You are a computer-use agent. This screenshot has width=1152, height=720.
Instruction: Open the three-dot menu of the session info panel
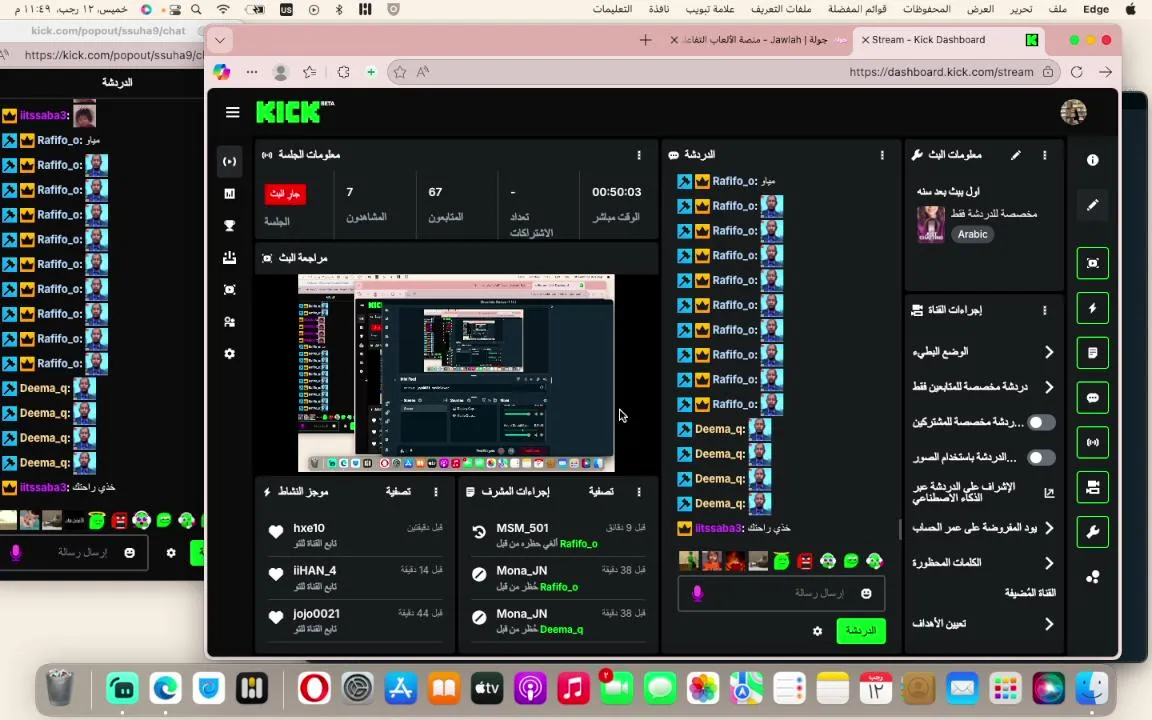click(x=638, y=155)
